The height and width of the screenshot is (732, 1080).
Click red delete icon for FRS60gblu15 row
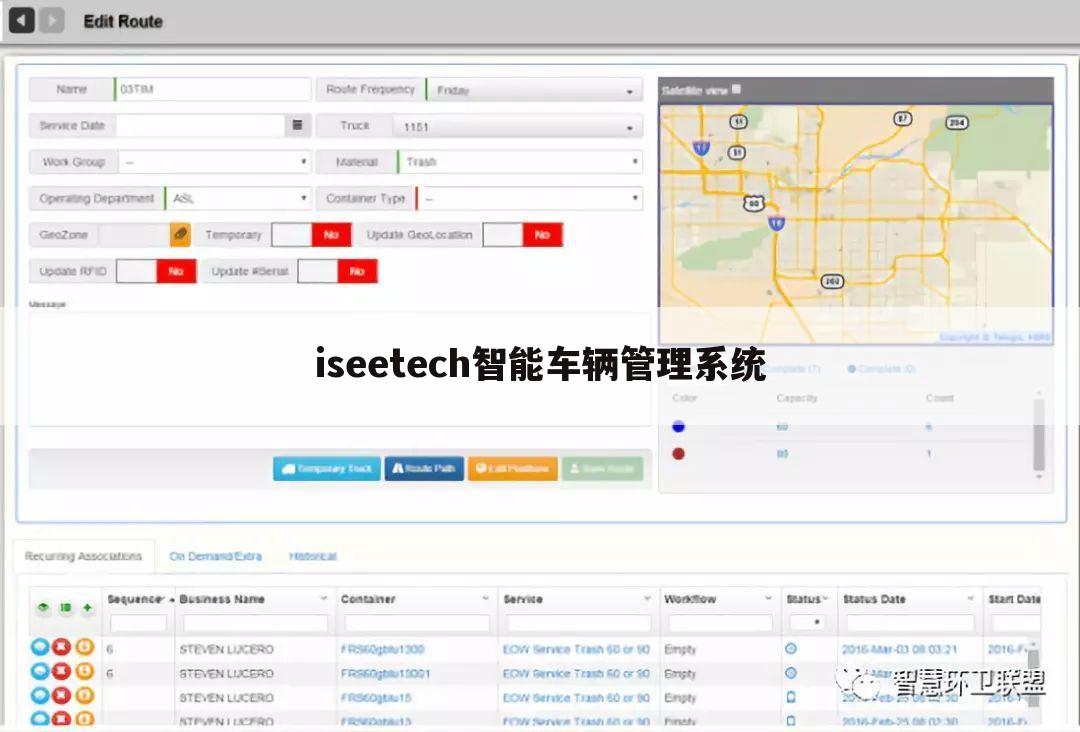tap(62, 696)
